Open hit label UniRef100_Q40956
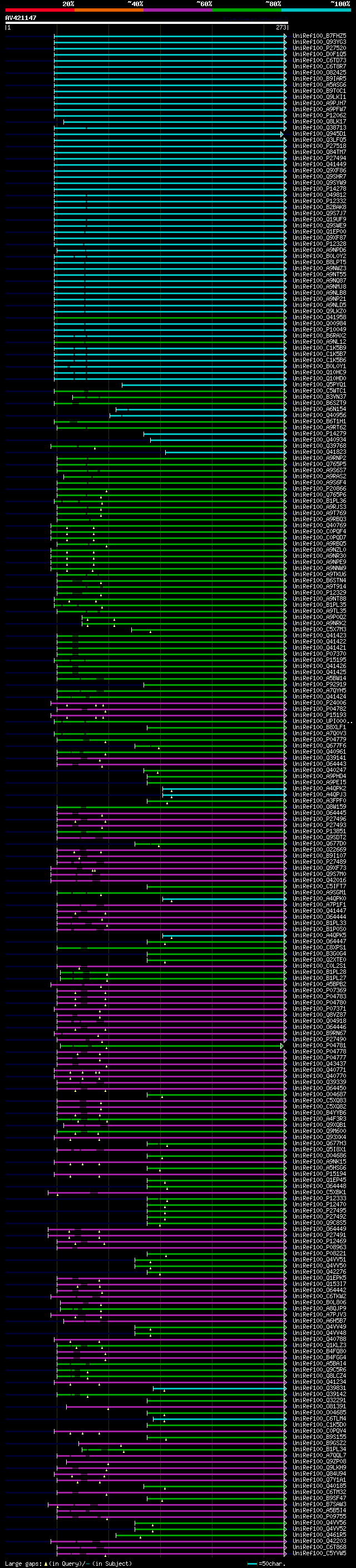The image size is (356, 1568). [319, 415]
